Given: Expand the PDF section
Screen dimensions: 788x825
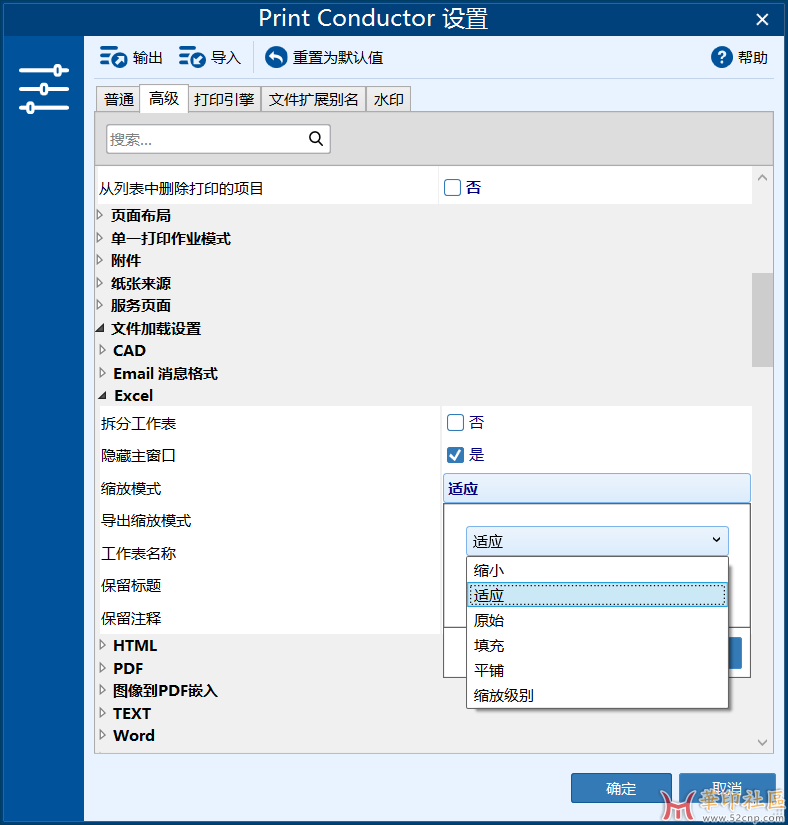Looking at the screenshot, I should pyautogui.click(x=103, y=668).
